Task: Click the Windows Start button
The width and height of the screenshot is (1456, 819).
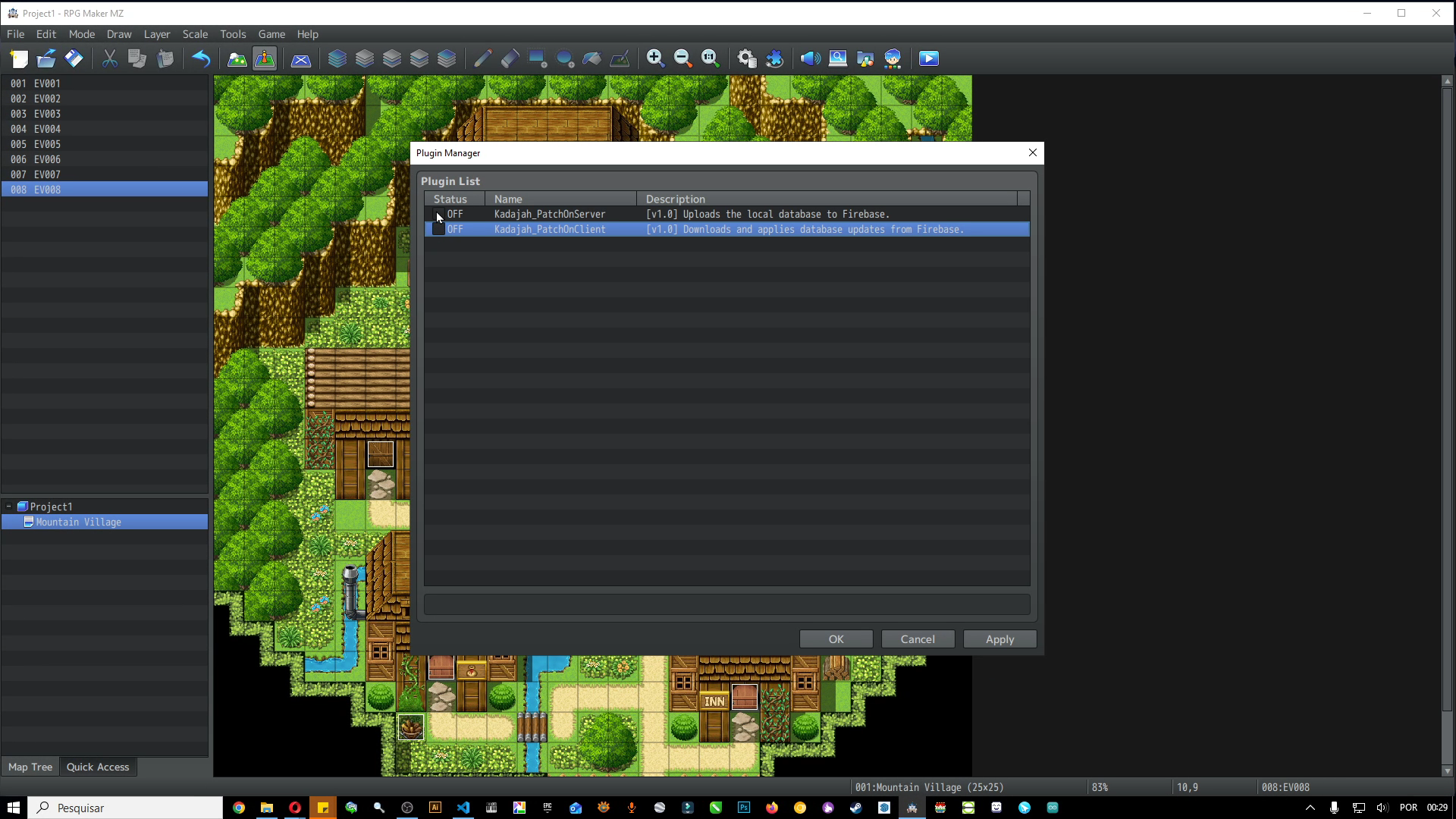Action: click(x=14, y=808)
